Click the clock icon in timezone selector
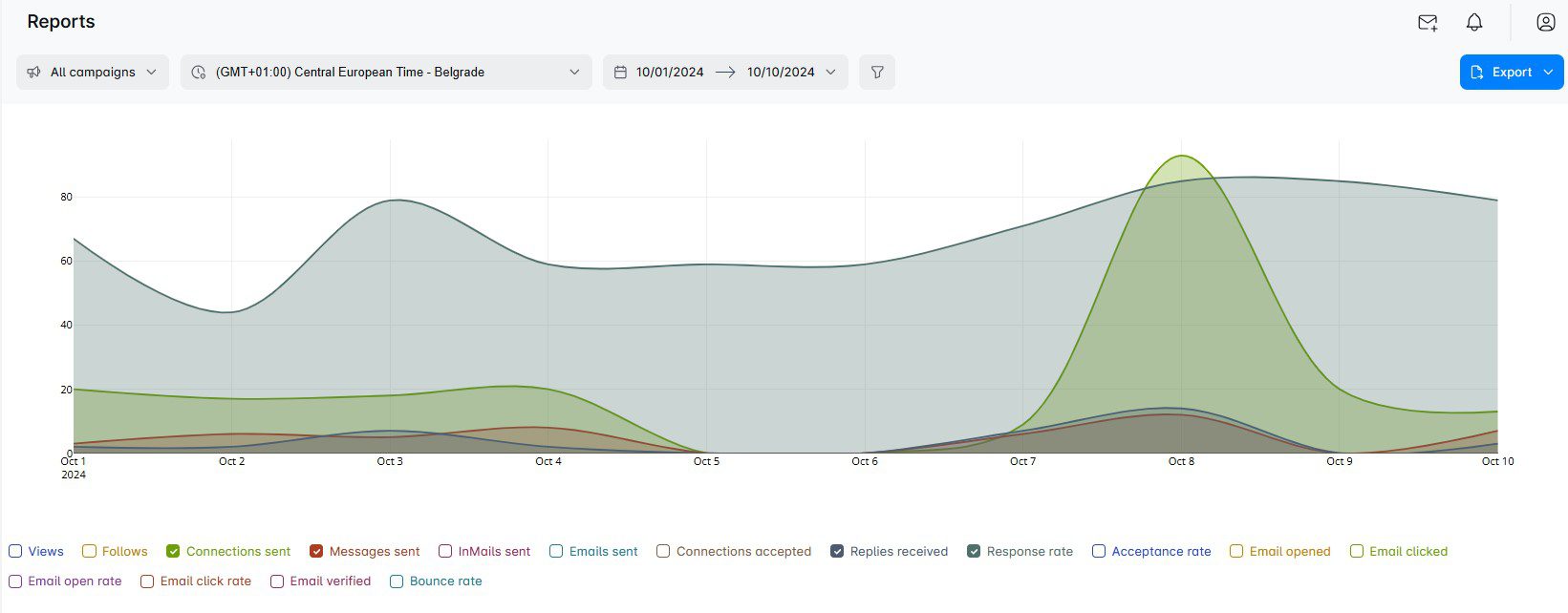Image resolution: width=1568 pixels, height=613 pixels. [x=199, y=72]
